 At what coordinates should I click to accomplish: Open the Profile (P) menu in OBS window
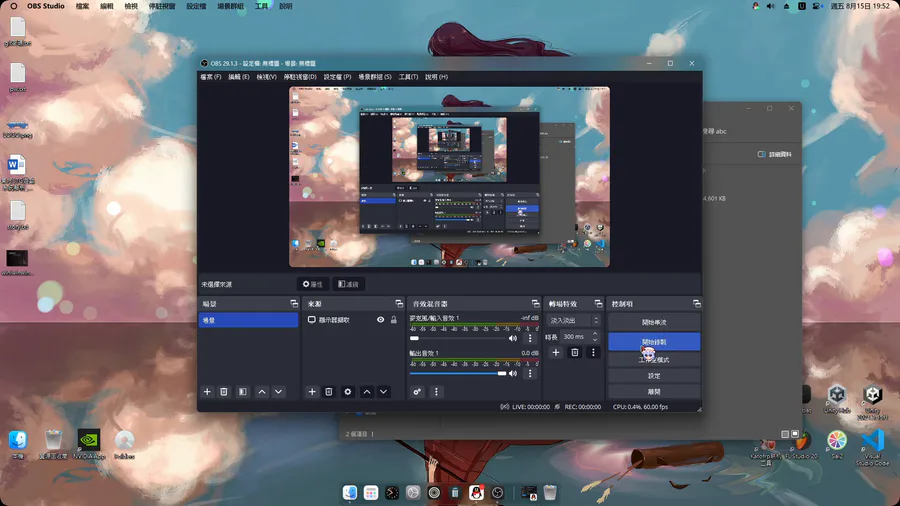click(x=338, y=77)
